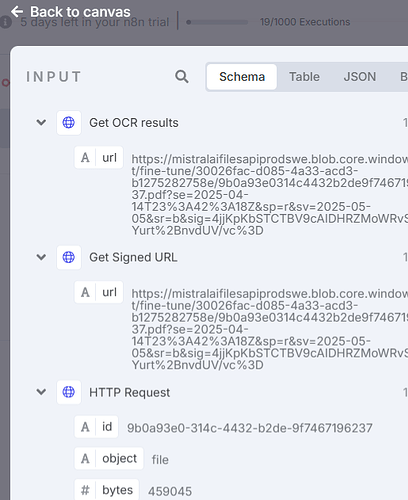Select the url field under Get Signed URL
This screenshot has width=408, height=500.
click(99, 292)
